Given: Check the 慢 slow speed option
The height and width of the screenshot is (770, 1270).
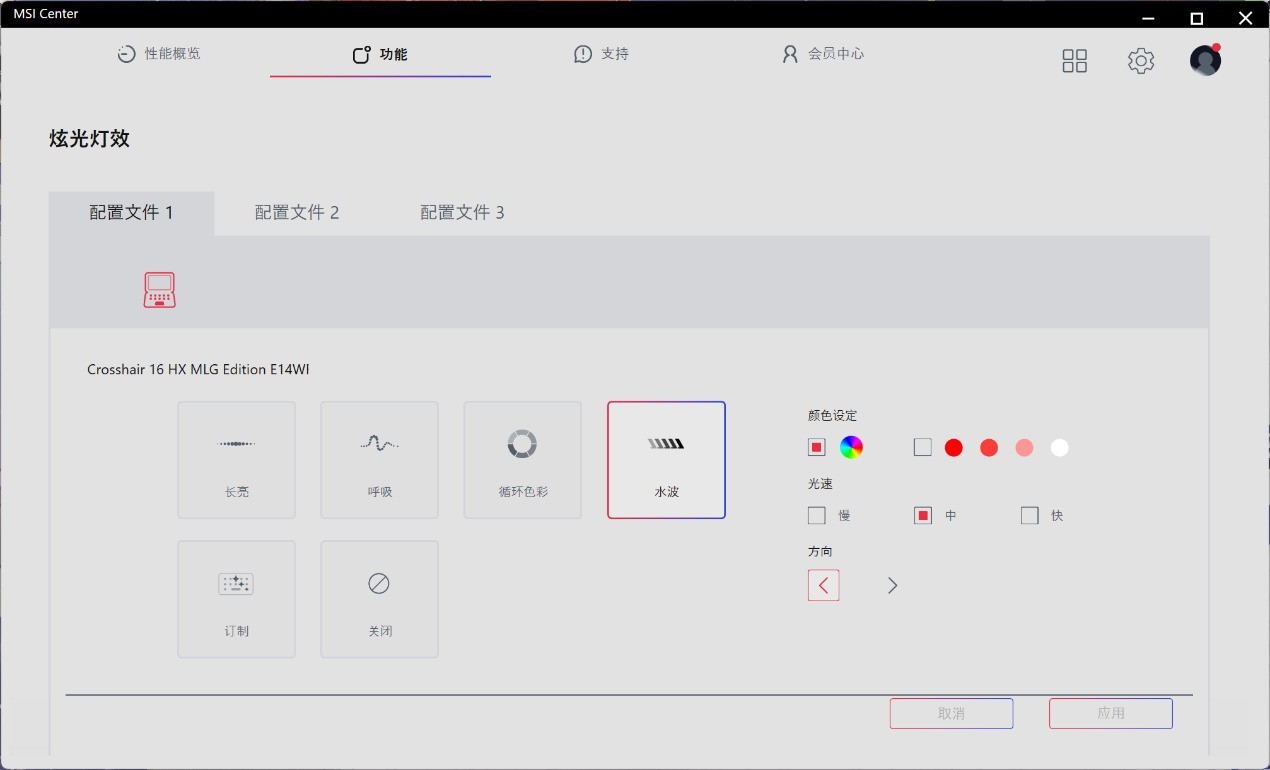Looking at the screenshot, I should tap(817, 516).
